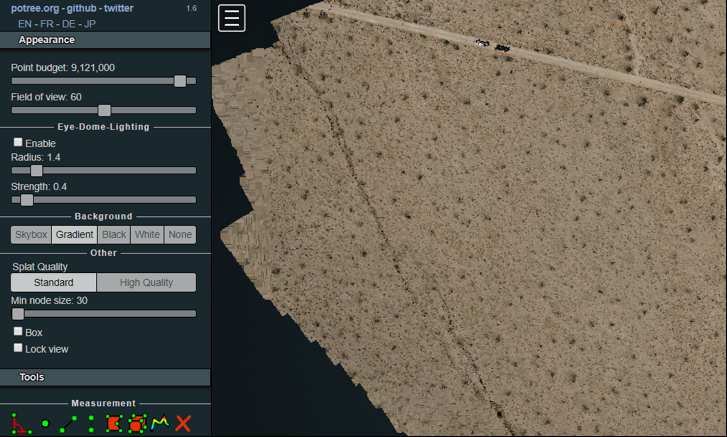Select Gradient background option
727x437 pixels.
(75, 234)
